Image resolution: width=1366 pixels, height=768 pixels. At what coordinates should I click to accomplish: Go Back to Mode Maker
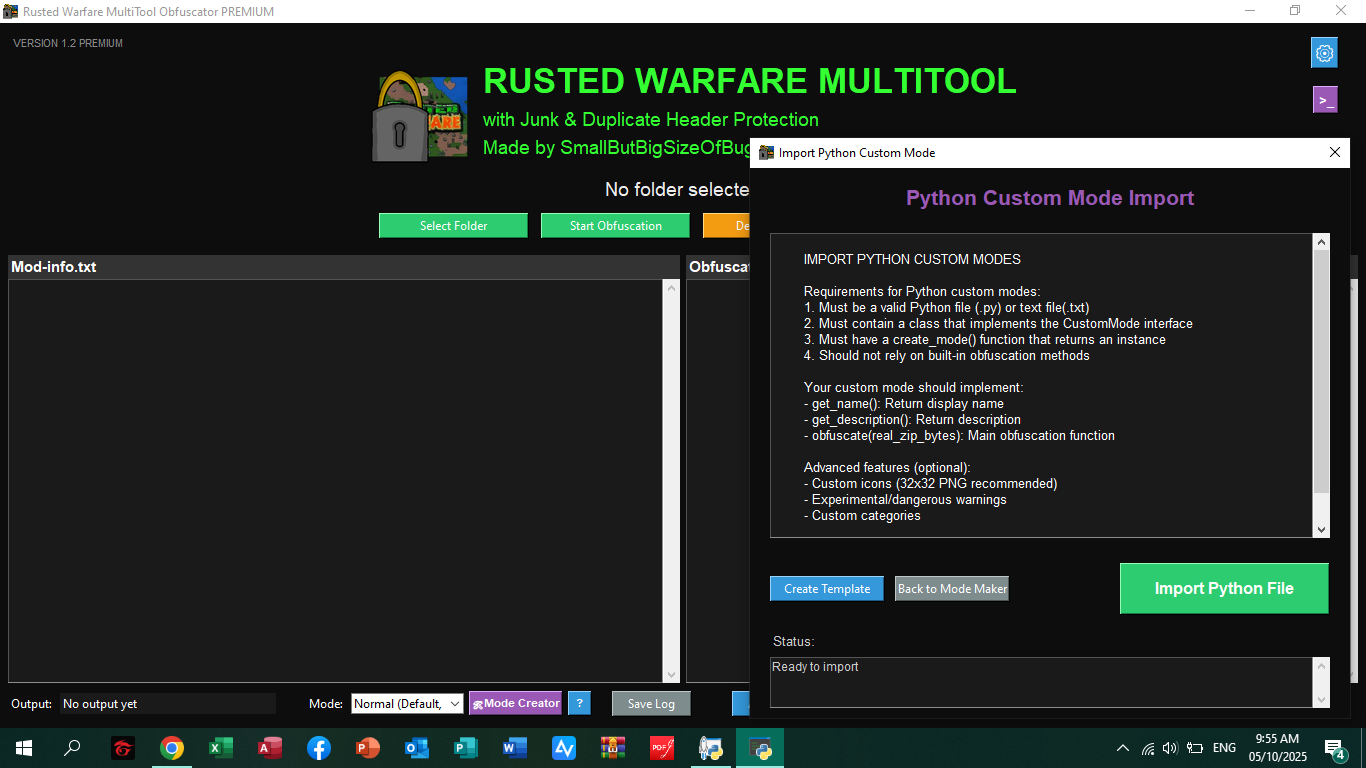click(952, 589)
